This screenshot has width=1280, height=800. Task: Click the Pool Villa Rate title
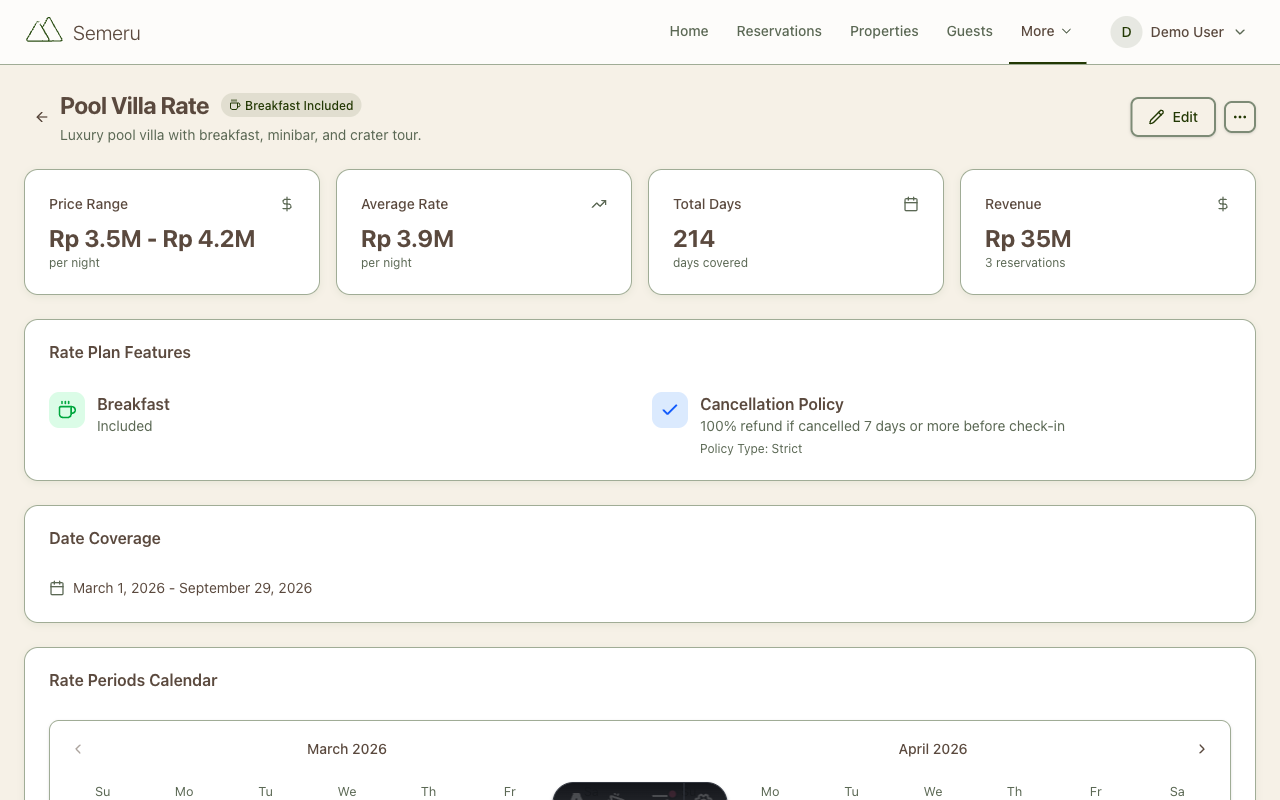tap(134, 106)
